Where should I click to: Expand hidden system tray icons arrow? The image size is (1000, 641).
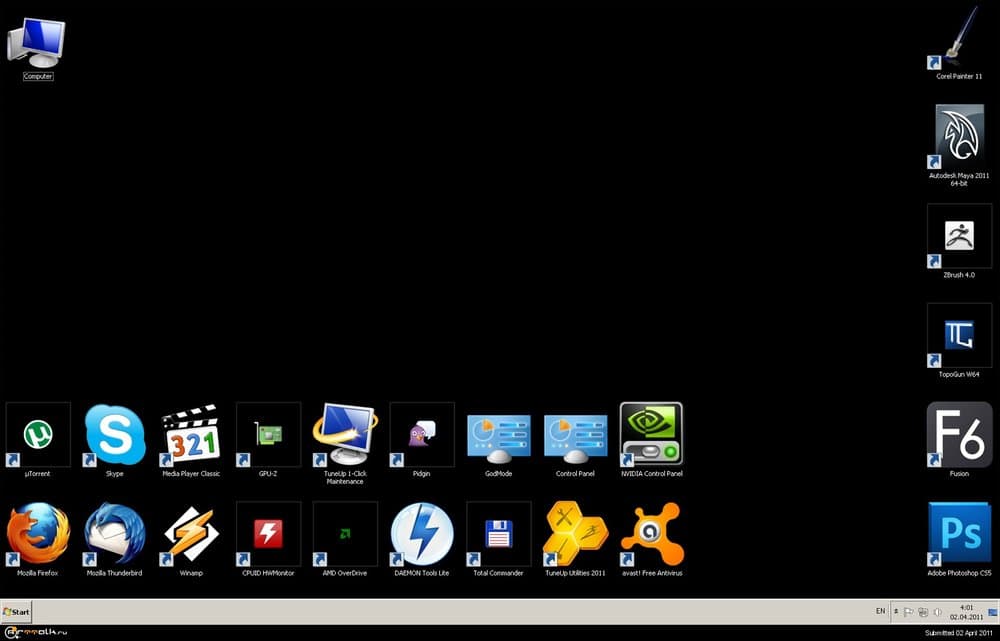(x=896, y=611)
